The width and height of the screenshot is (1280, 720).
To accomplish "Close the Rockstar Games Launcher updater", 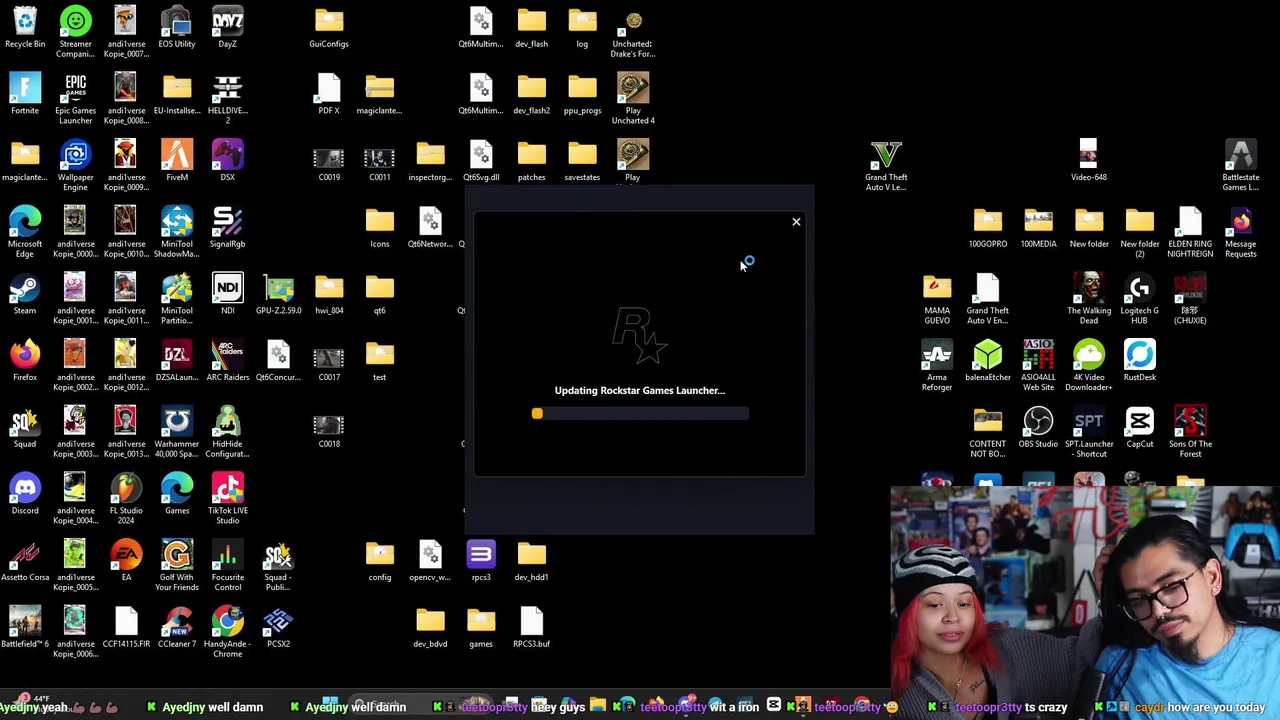I will tap(796, 222).
